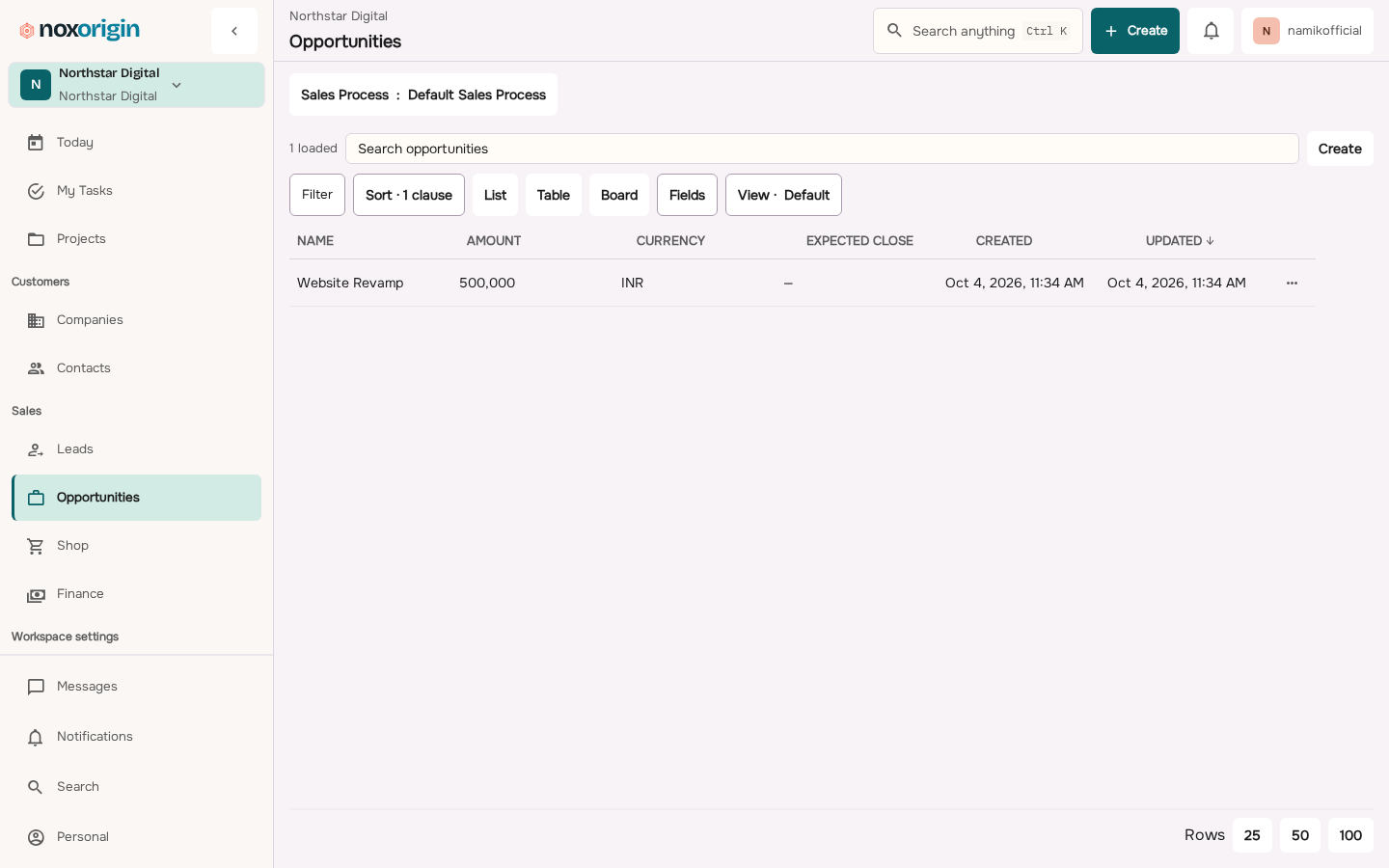
Task: Switch to Board view
Action: [x=619, y=195]
